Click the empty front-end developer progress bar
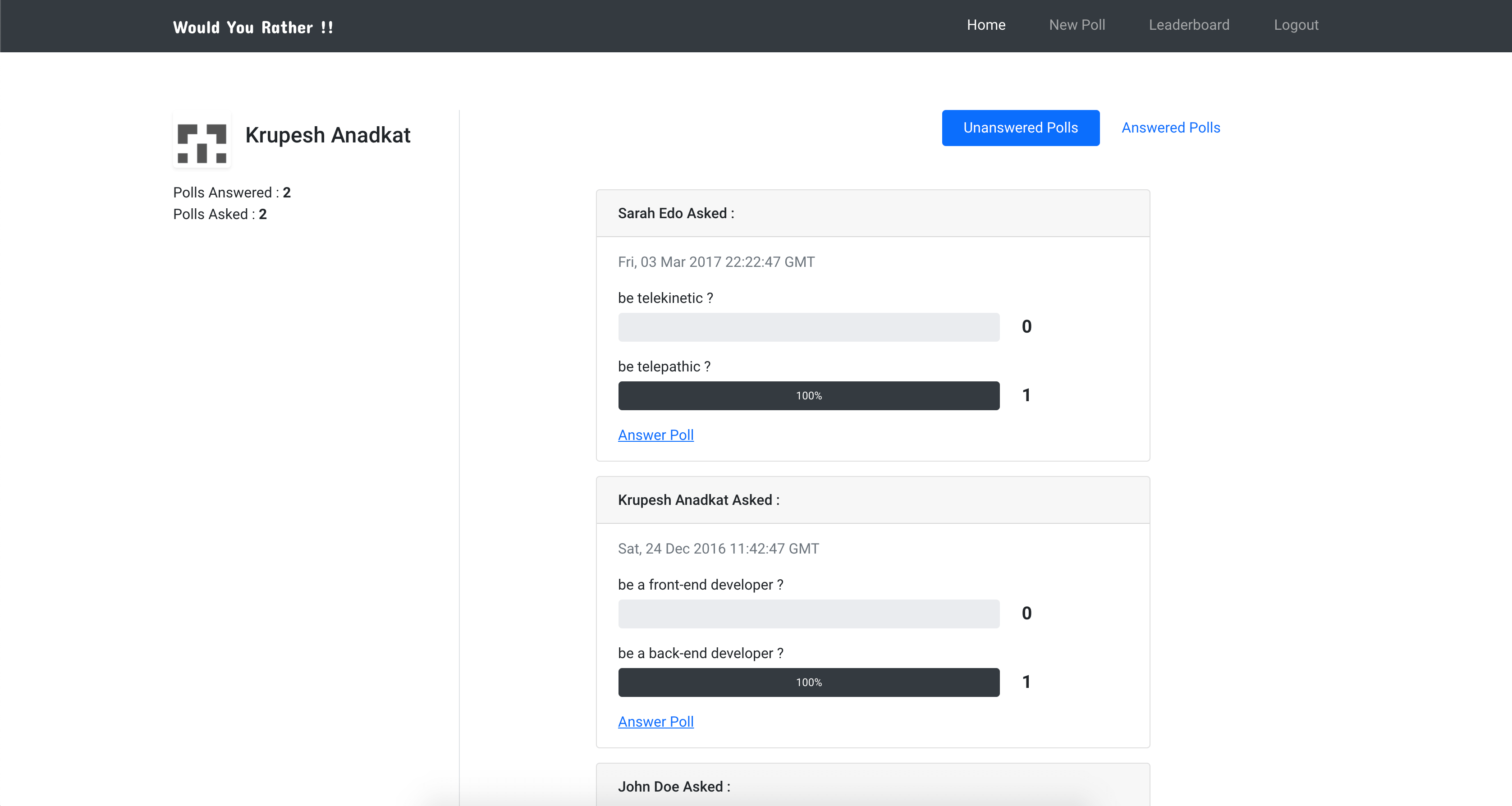The image size is (1512, 806). 808,614
